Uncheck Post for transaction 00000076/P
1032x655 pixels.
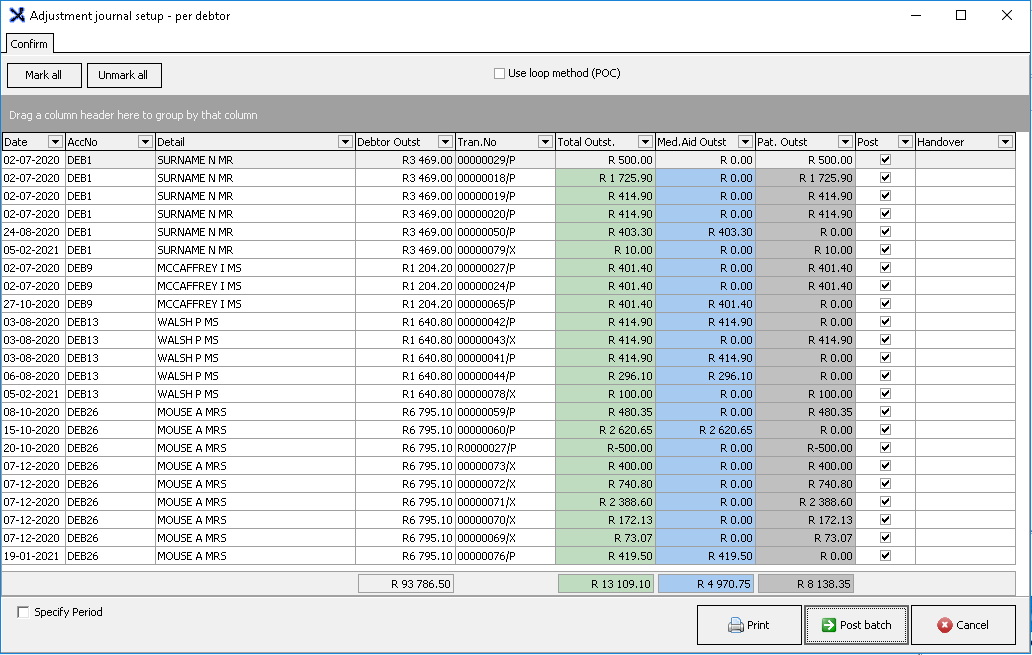click(885, 556)
